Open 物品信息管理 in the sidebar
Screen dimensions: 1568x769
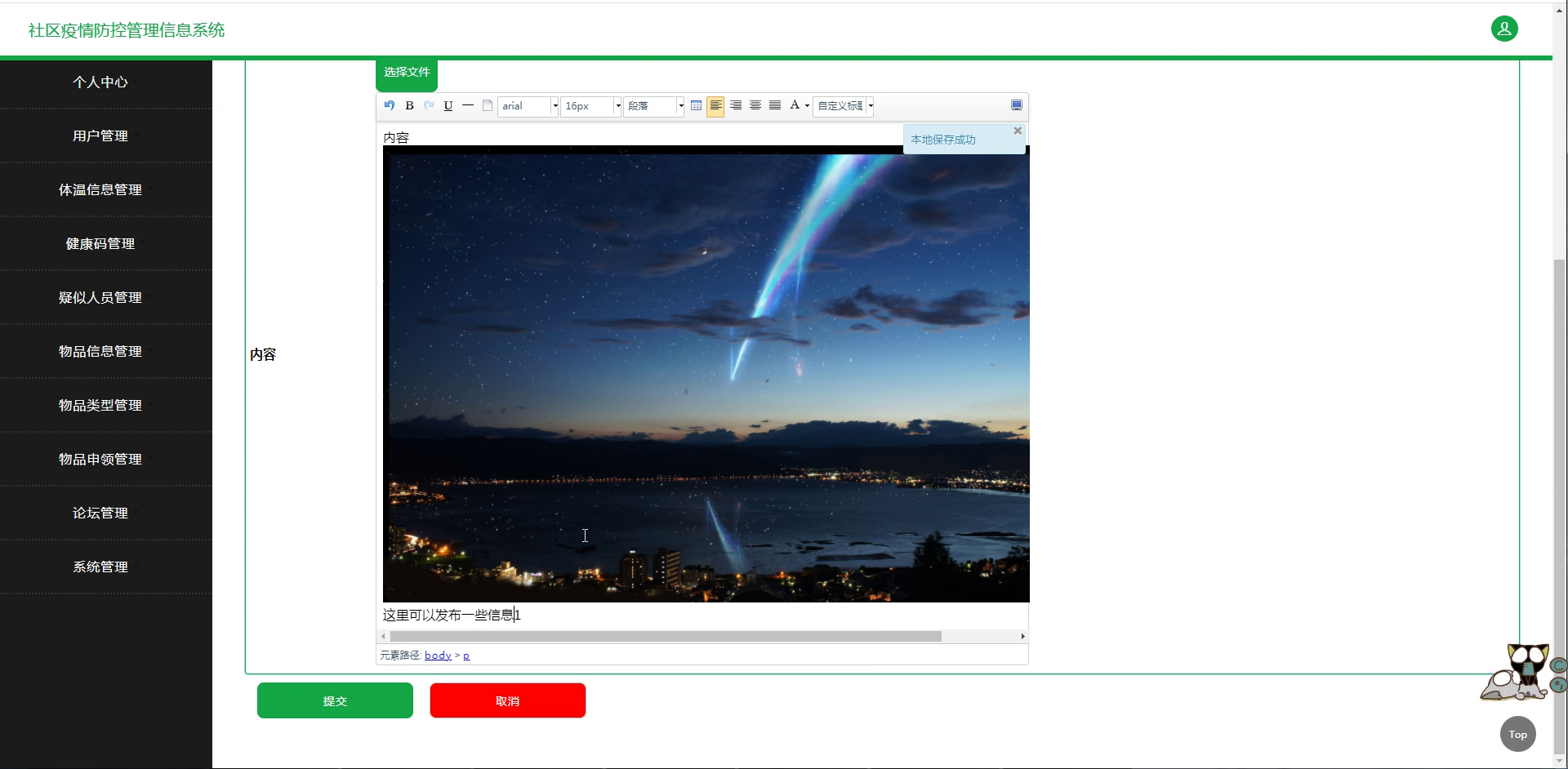point(100,351)
